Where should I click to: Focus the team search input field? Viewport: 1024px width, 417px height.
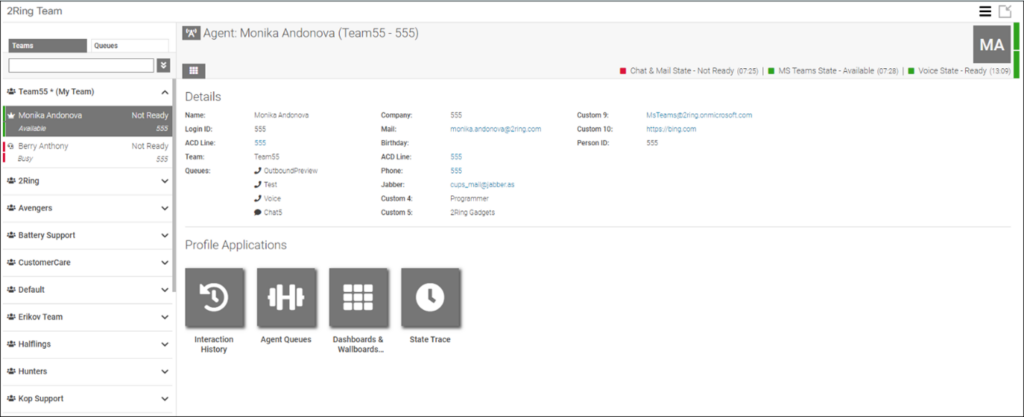click(x=81, y=65)
